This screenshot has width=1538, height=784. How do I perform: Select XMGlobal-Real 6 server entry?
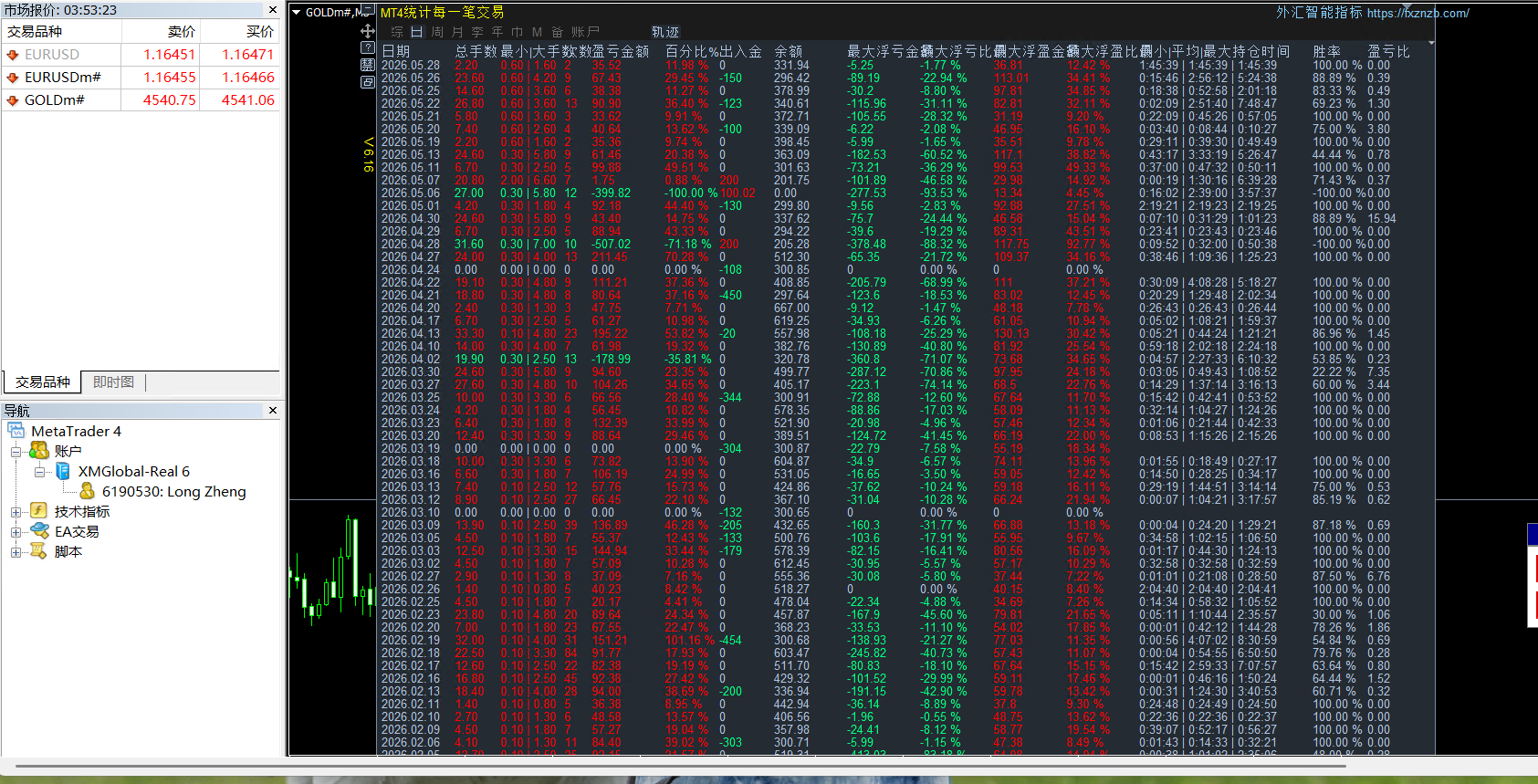(133, 471)
